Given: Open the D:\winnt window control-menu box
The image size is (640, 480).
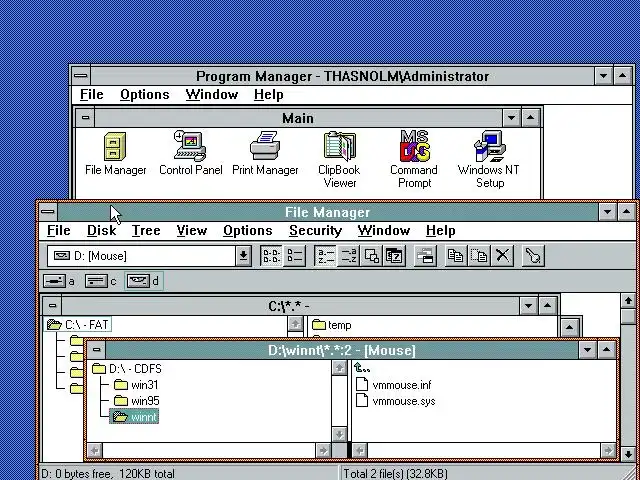Looking at the screenshot, I should [x=97, y=350].
